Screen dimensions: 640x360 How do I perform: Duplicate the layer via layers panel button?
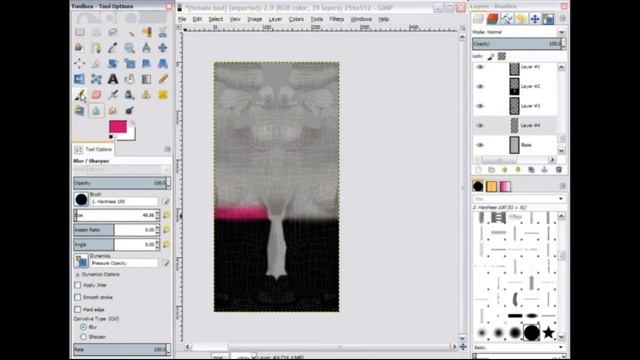coord(531,169)
